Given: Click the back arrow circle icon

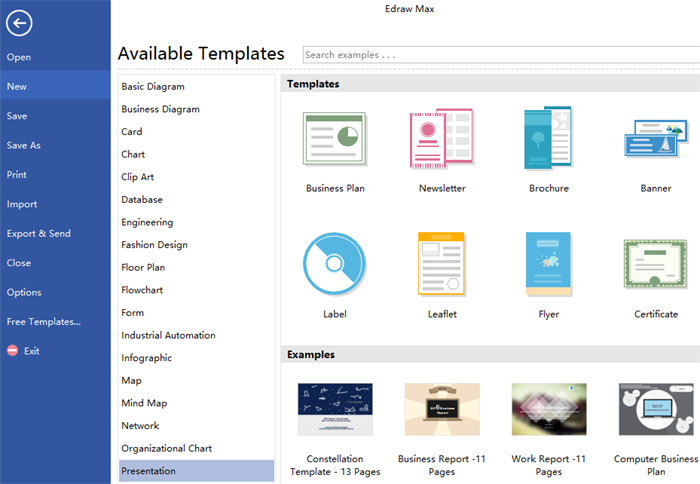Looking at the screenshot, I should 19,23.
